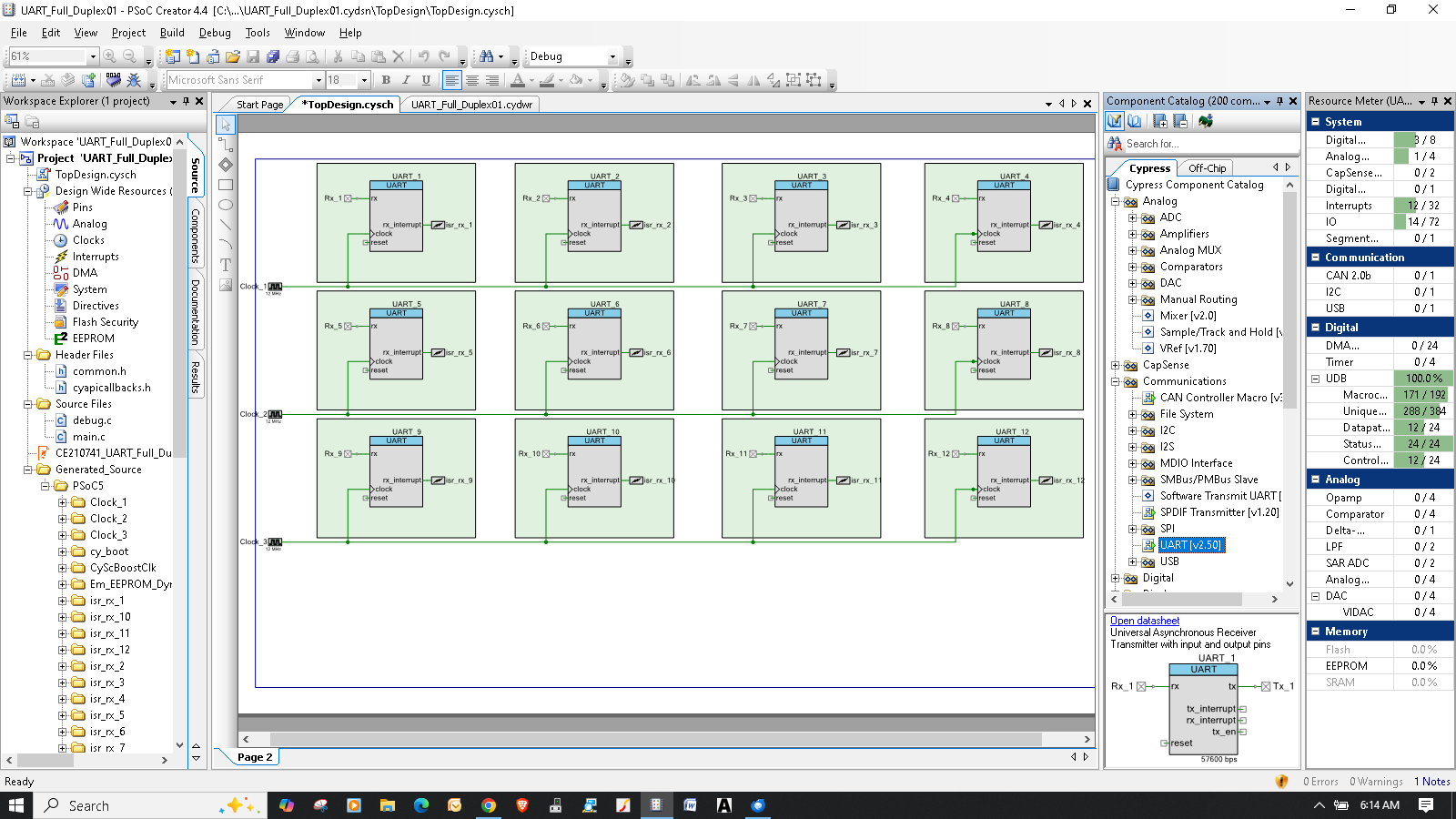The image size is (1456, 819).
Task: Click the schematic horizontal scrollbar
Action: tap(667, 739)
